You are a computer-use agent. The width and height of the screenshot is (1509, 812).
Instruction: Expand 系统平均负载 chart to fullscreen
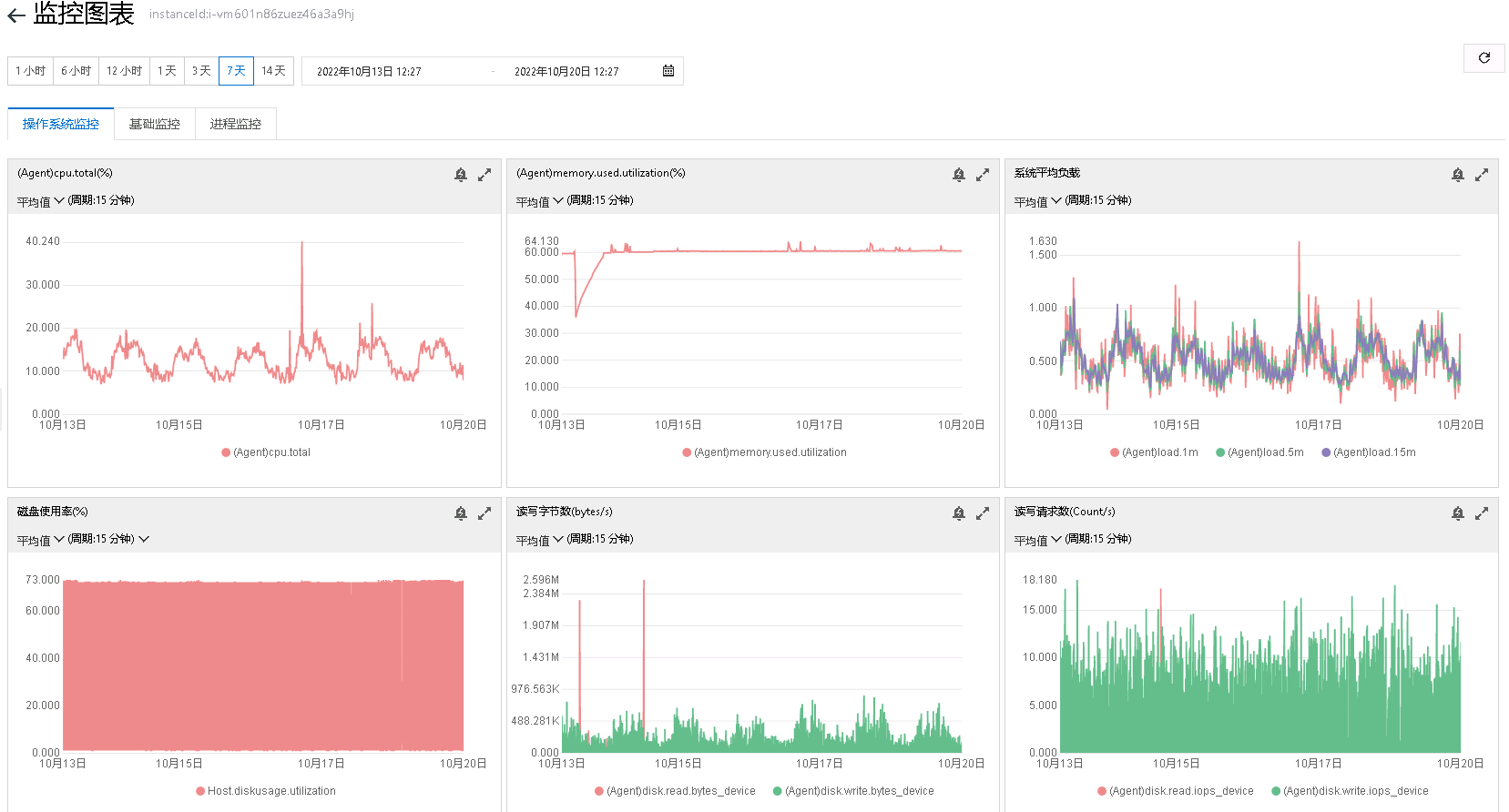pyautogui.click(x=1482, y=175)
